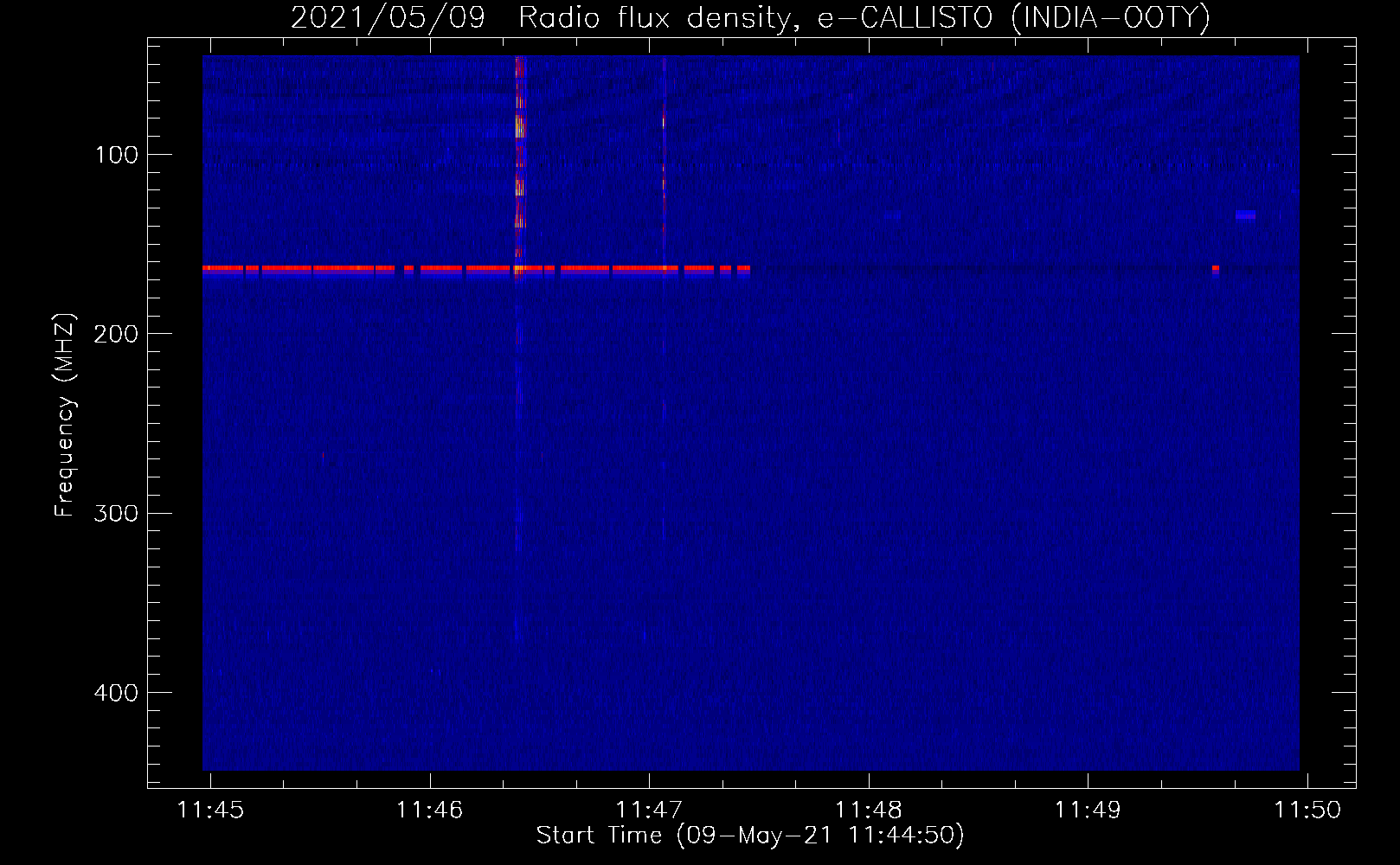Click the 400 frequency tick label
1400x865 pixels.
[x=116, y=693]
